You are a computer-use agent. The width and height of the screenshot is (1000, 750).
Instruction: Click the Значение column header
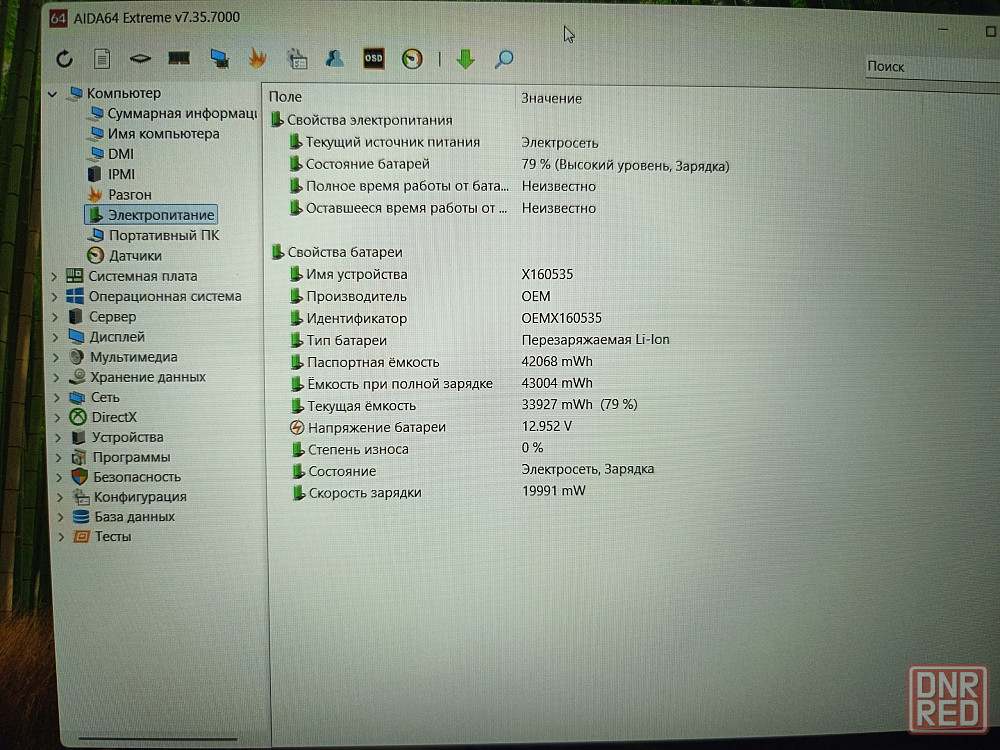click(x=551, y=98)
